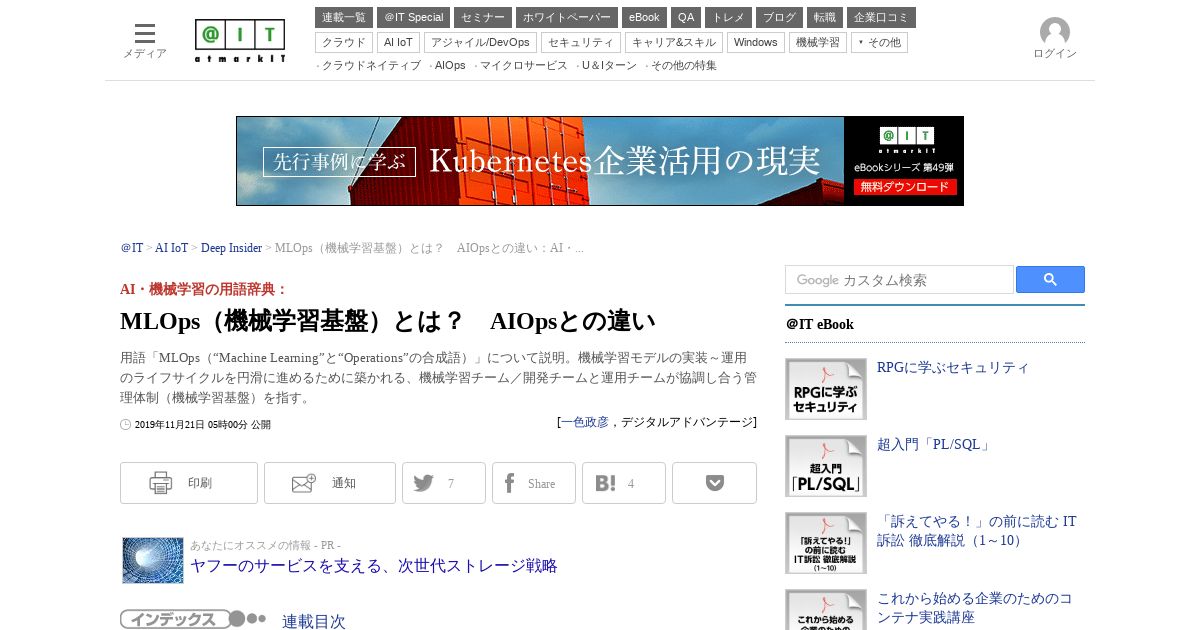1200x630 pixels.
Task: Select the セキュリティ category tab
Action: (x=581, y=42)
